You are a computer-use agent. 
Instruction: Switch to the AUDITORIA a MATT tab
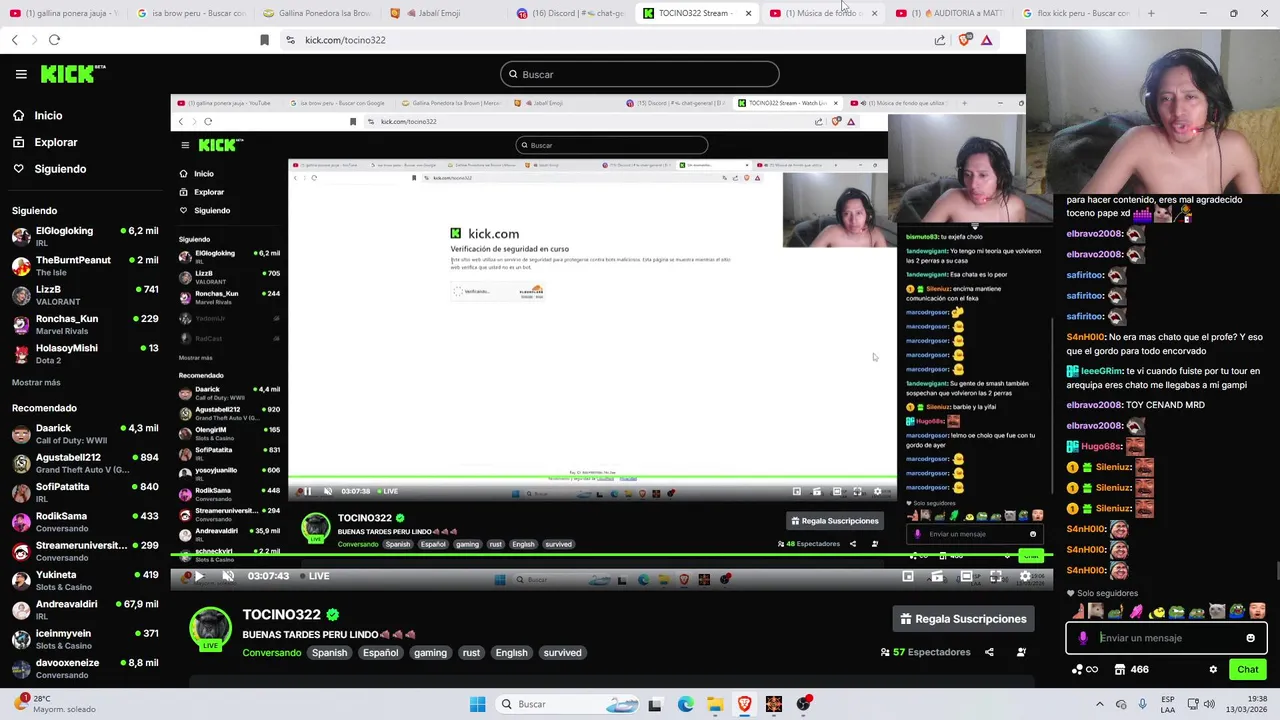(x=952, y=13)
